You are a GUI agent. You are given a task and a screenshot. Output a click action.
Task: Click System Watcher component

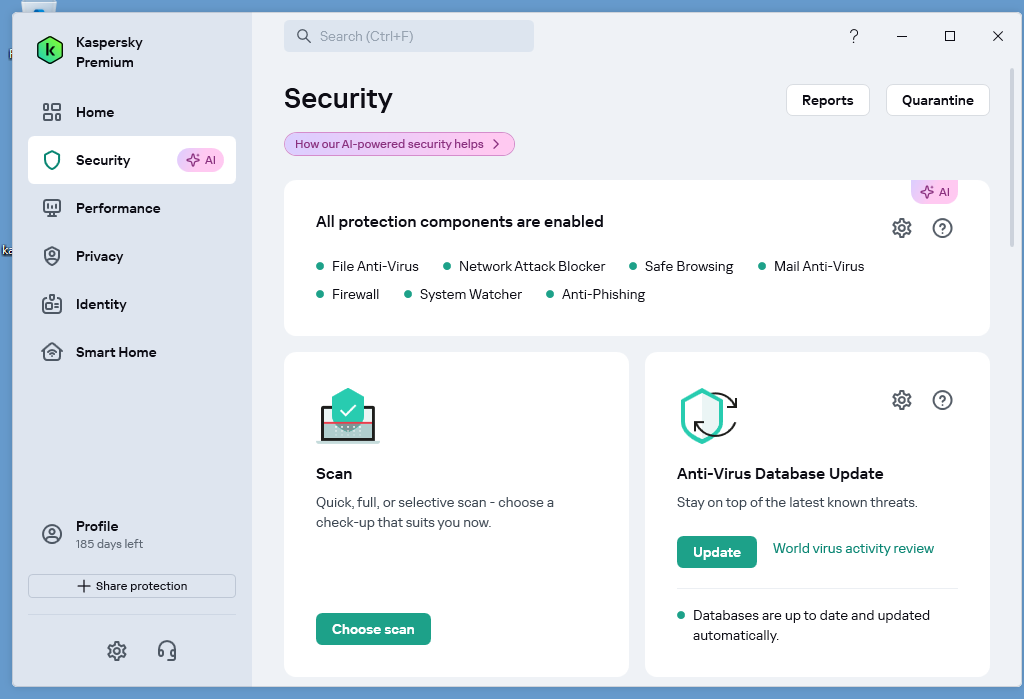point(463,295)
